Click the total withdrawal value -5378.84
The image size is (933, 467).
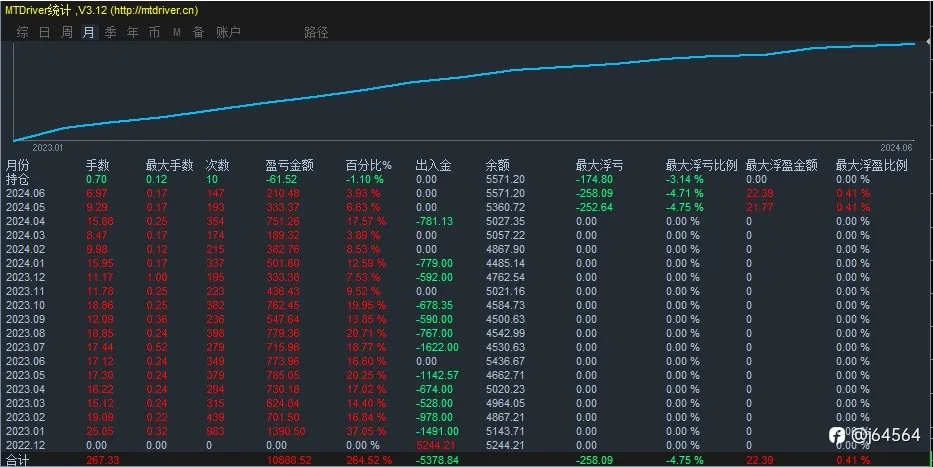pyautogui.click(x=437, y=460)
